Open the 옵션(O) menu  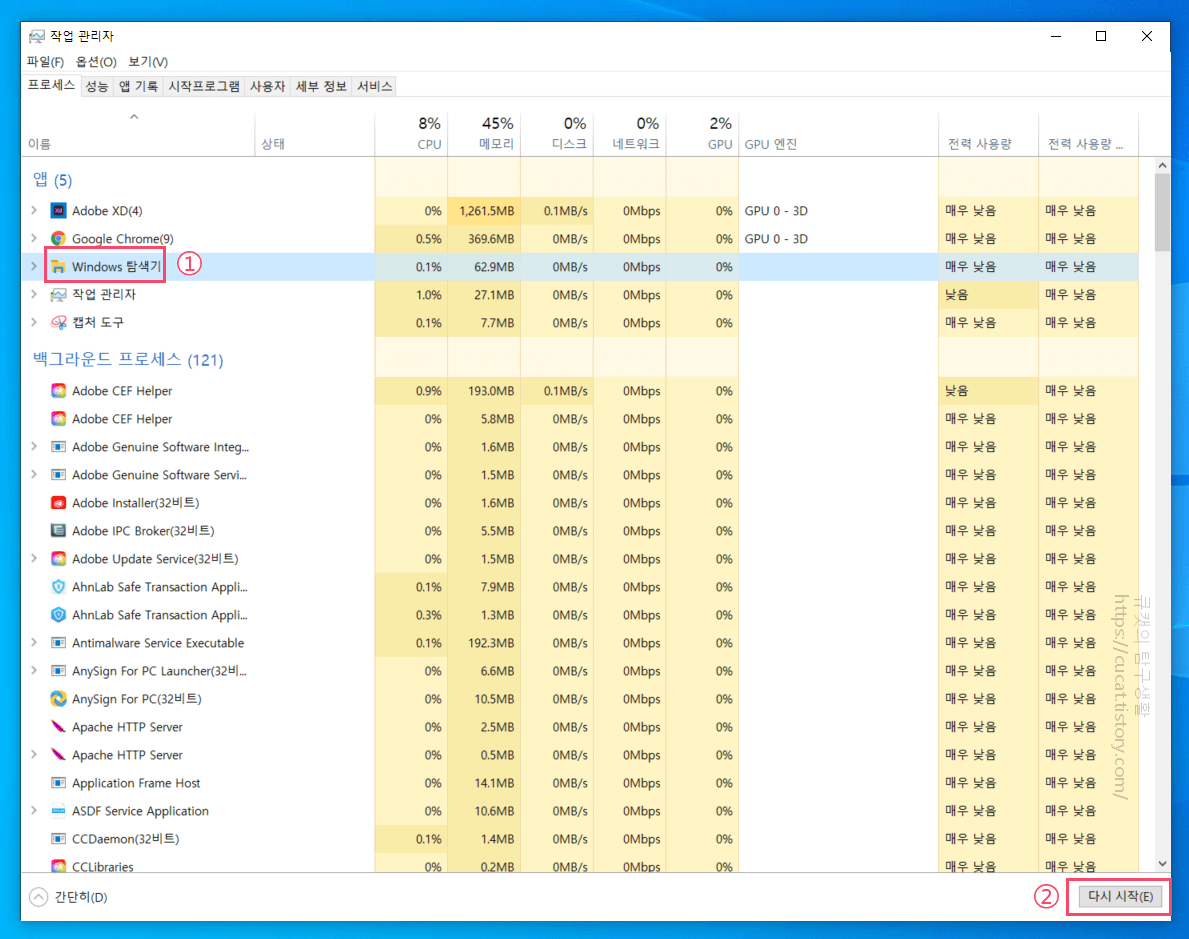click(x=96, y=61)
